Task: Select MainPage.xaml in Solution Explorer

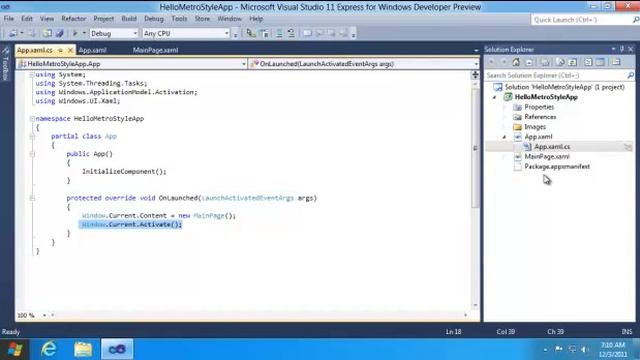Action: pos(547,157)
